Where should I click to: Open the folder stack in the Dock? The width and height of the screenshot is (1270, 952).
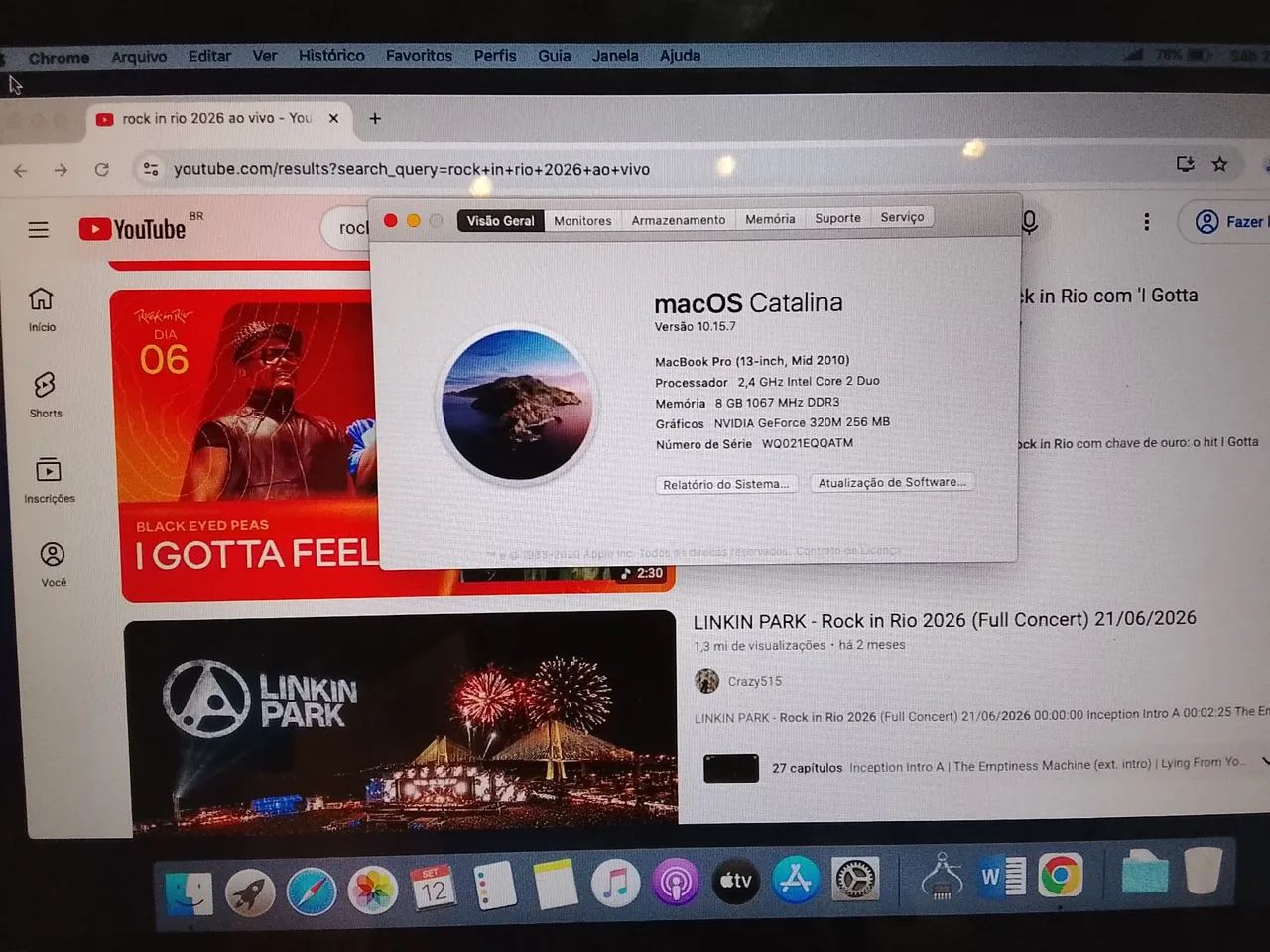point(1145,873)
